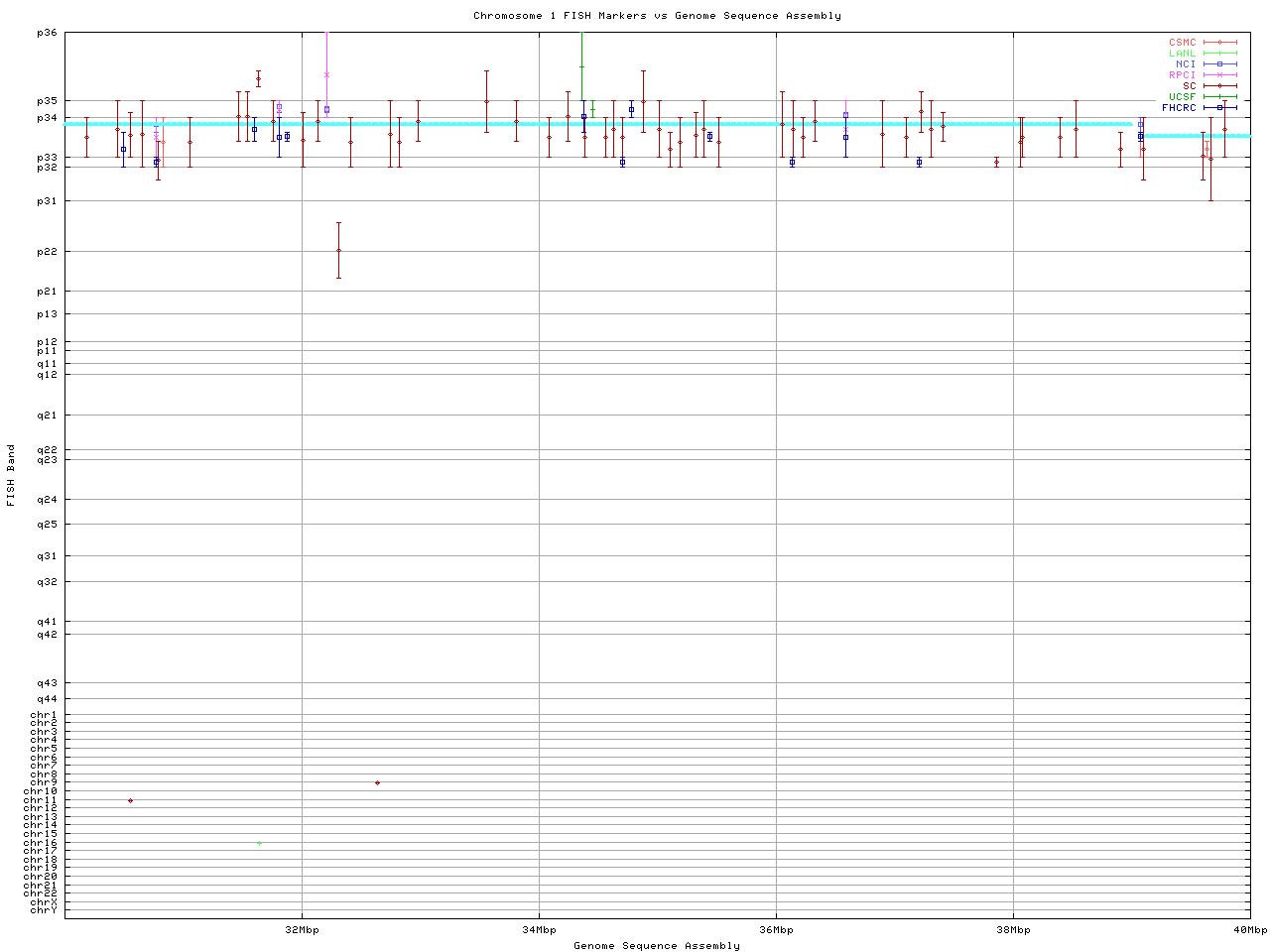
Task: Click the 32Mbp x-axis tick label
Action: [302, 930]
